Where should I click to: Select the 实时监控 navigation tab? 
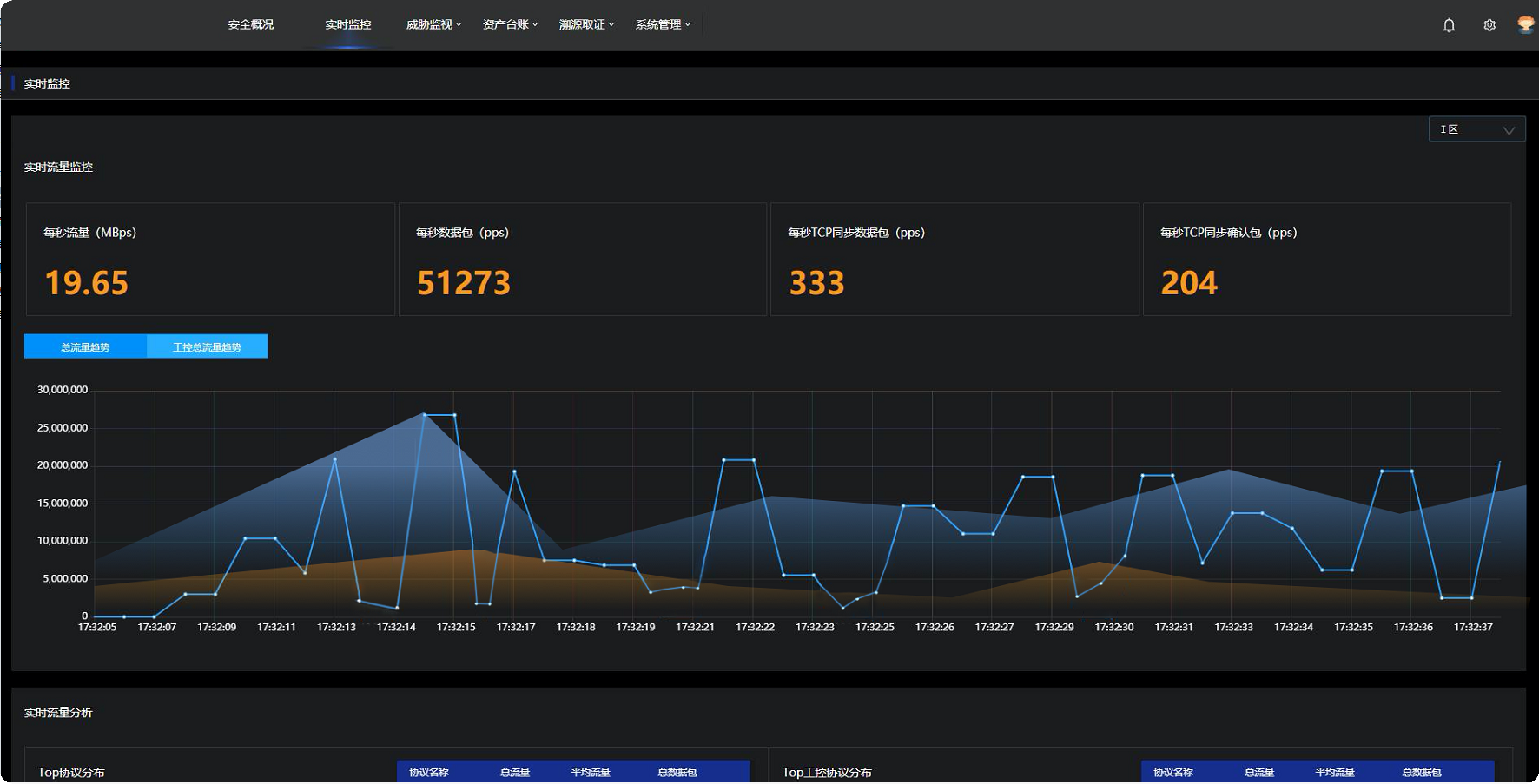347,24
